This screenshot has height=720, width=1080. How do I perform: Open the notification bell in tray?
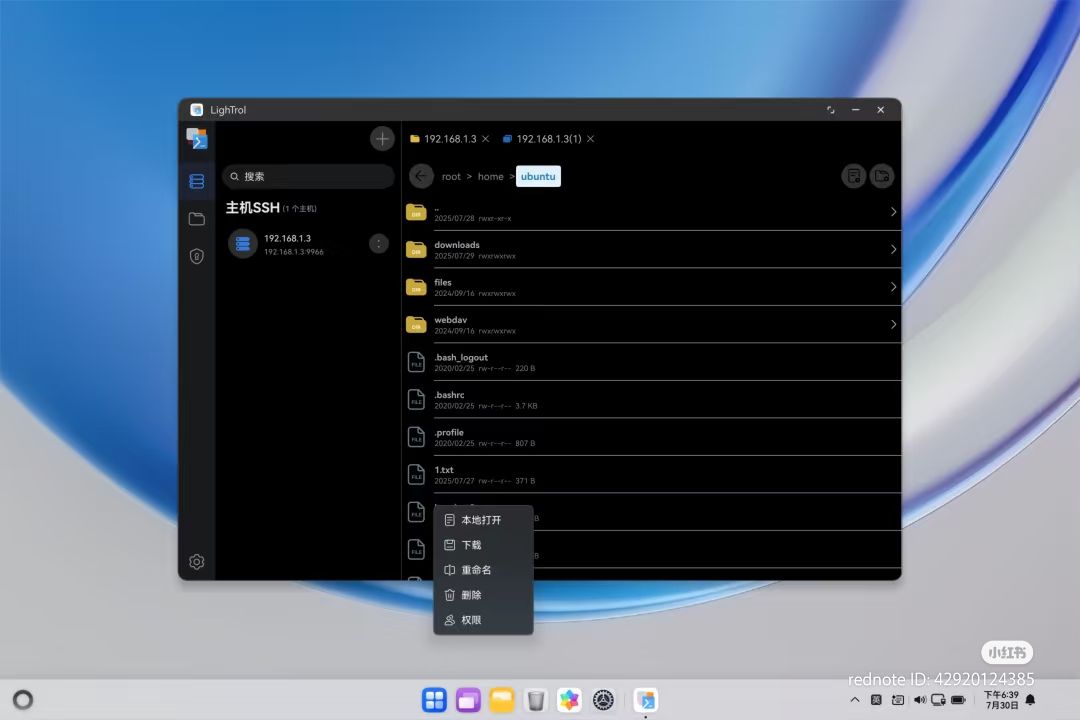click(x=1030, y=700)
